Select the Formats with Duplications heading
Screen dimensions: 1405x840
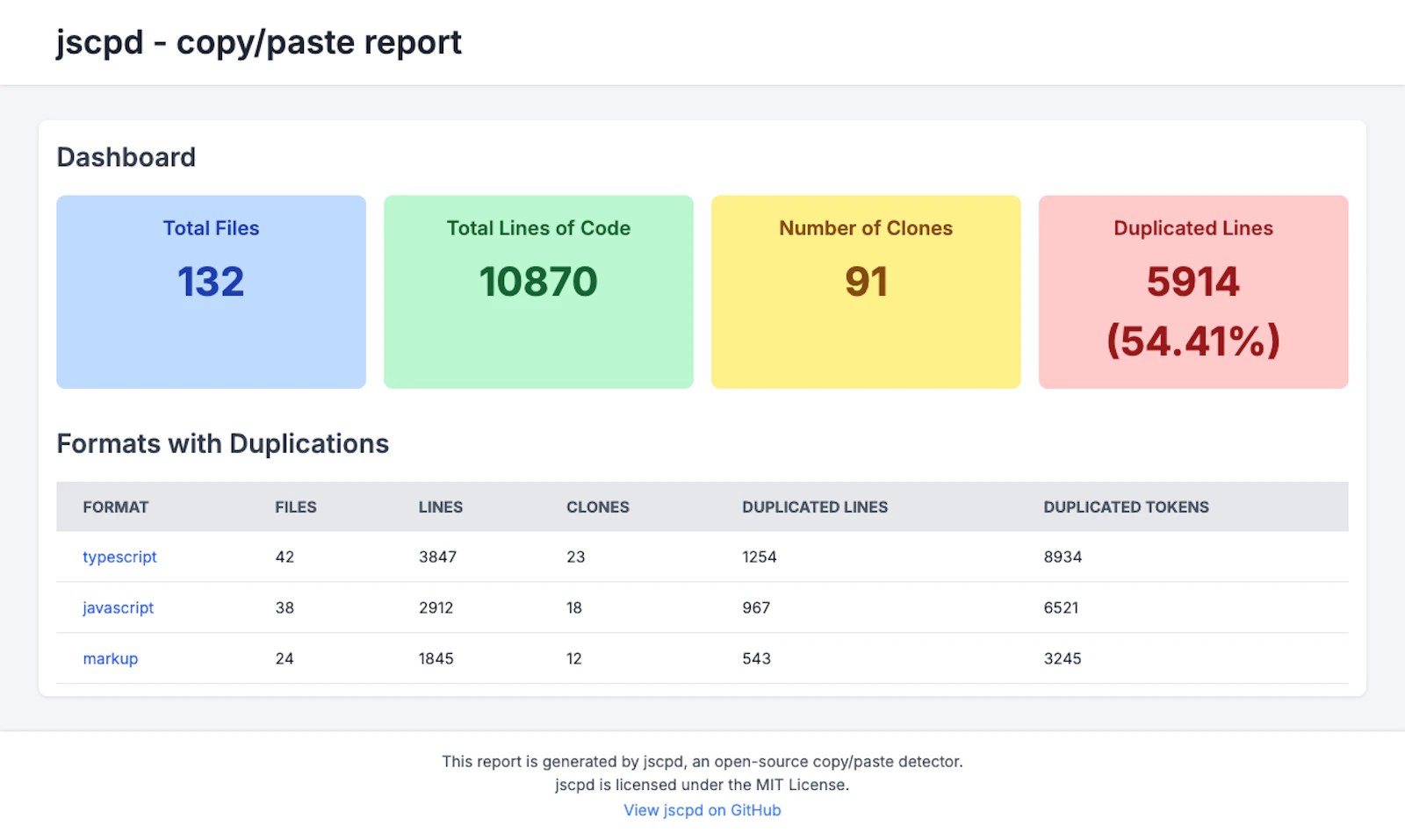pos(222,443)
